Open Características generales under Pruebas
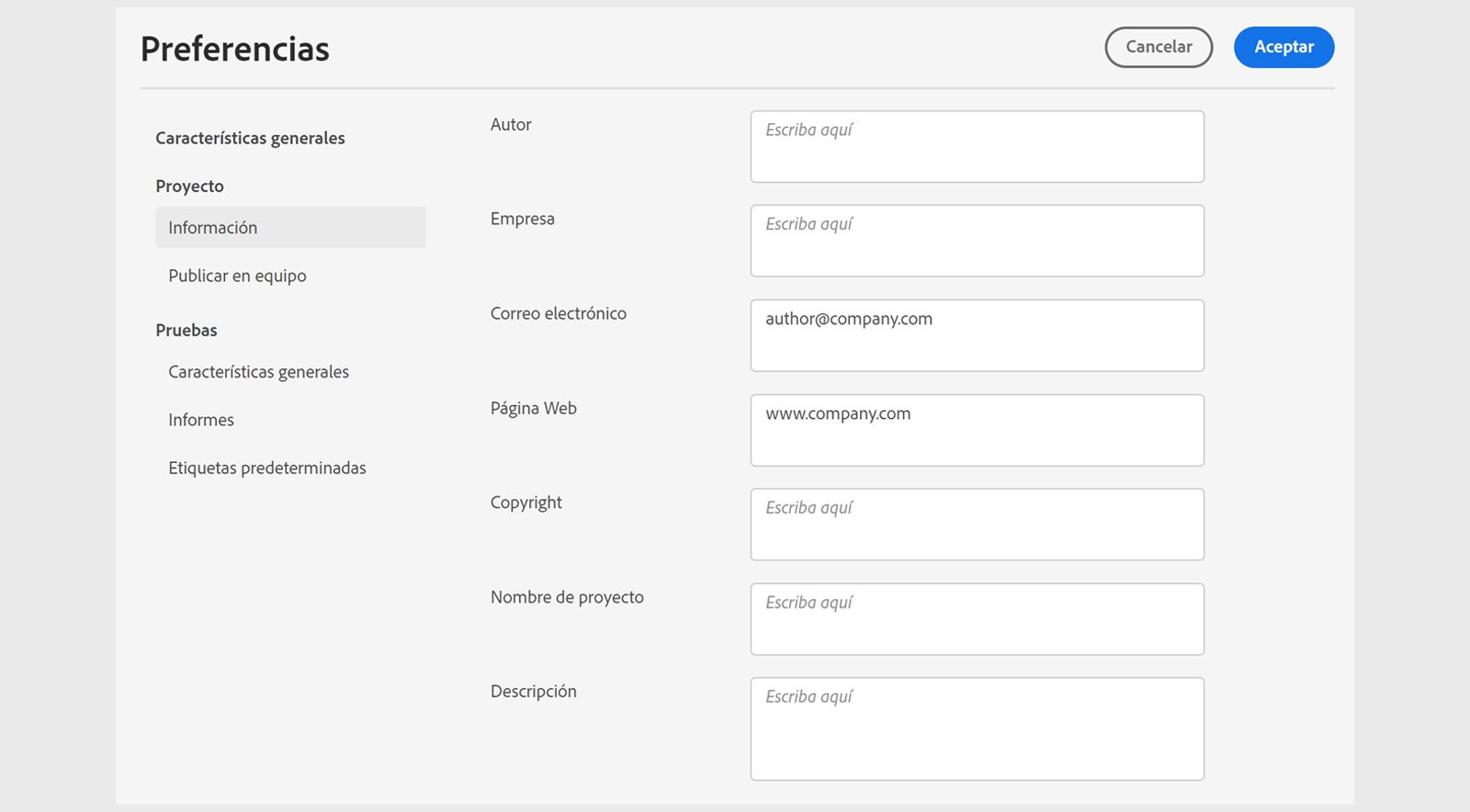This screenshot has width=1470, height=812. pyautogui.click(x=258, y=372)
